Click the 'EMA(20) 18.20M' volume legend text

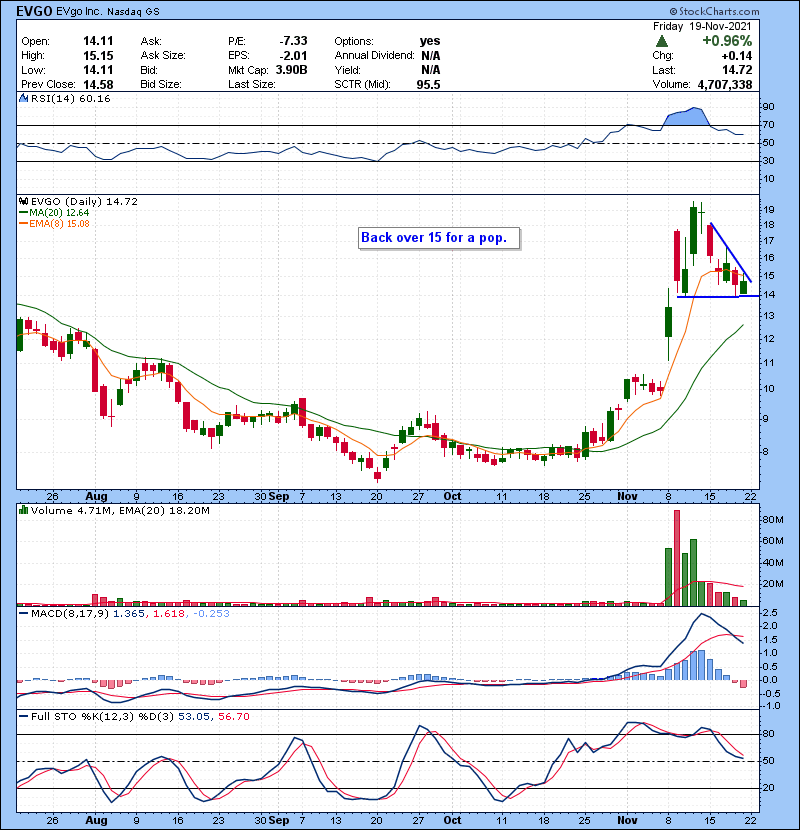pos(164,511)
